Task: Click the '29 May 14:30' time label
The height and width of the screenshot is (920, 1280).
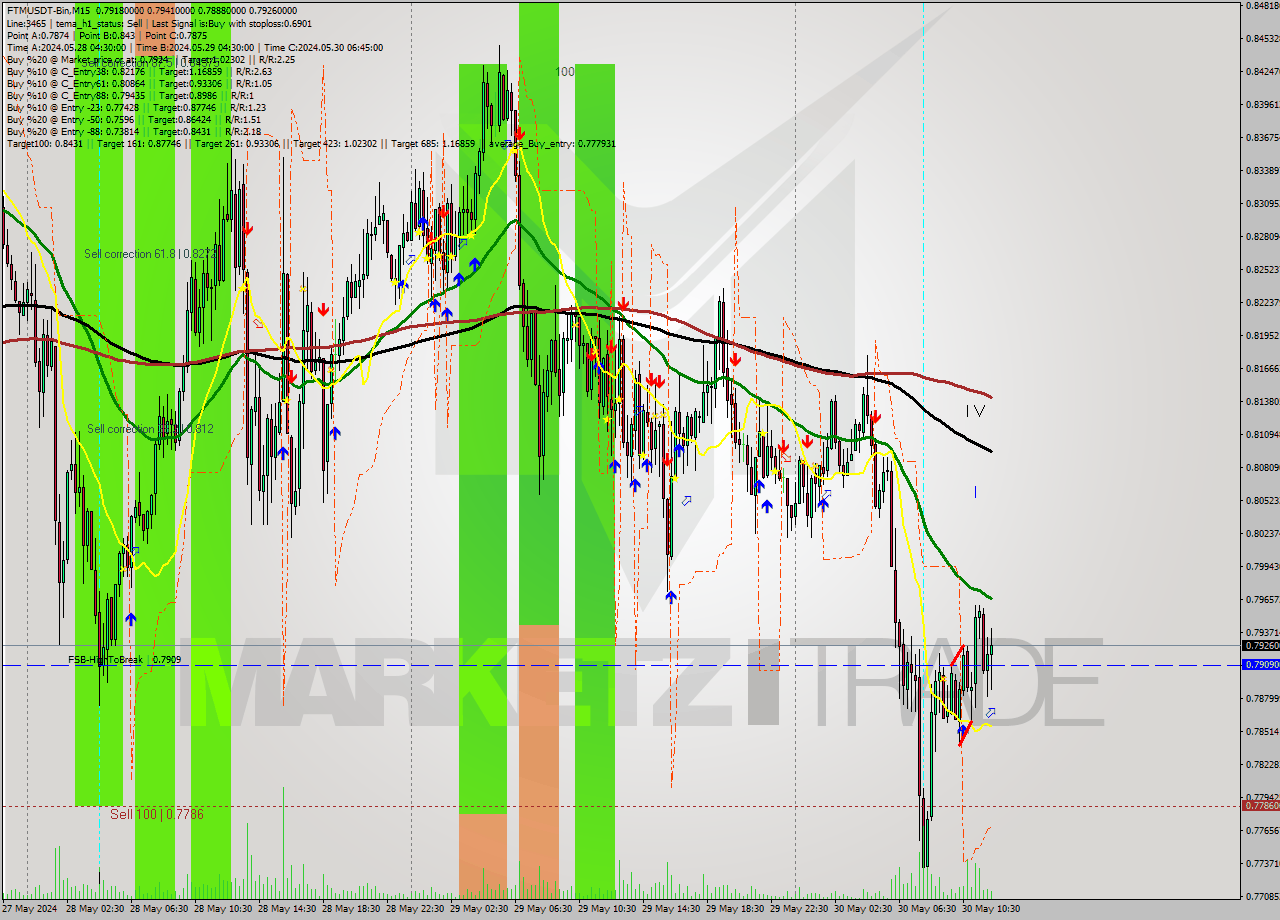Action: [x=671, y=909]
